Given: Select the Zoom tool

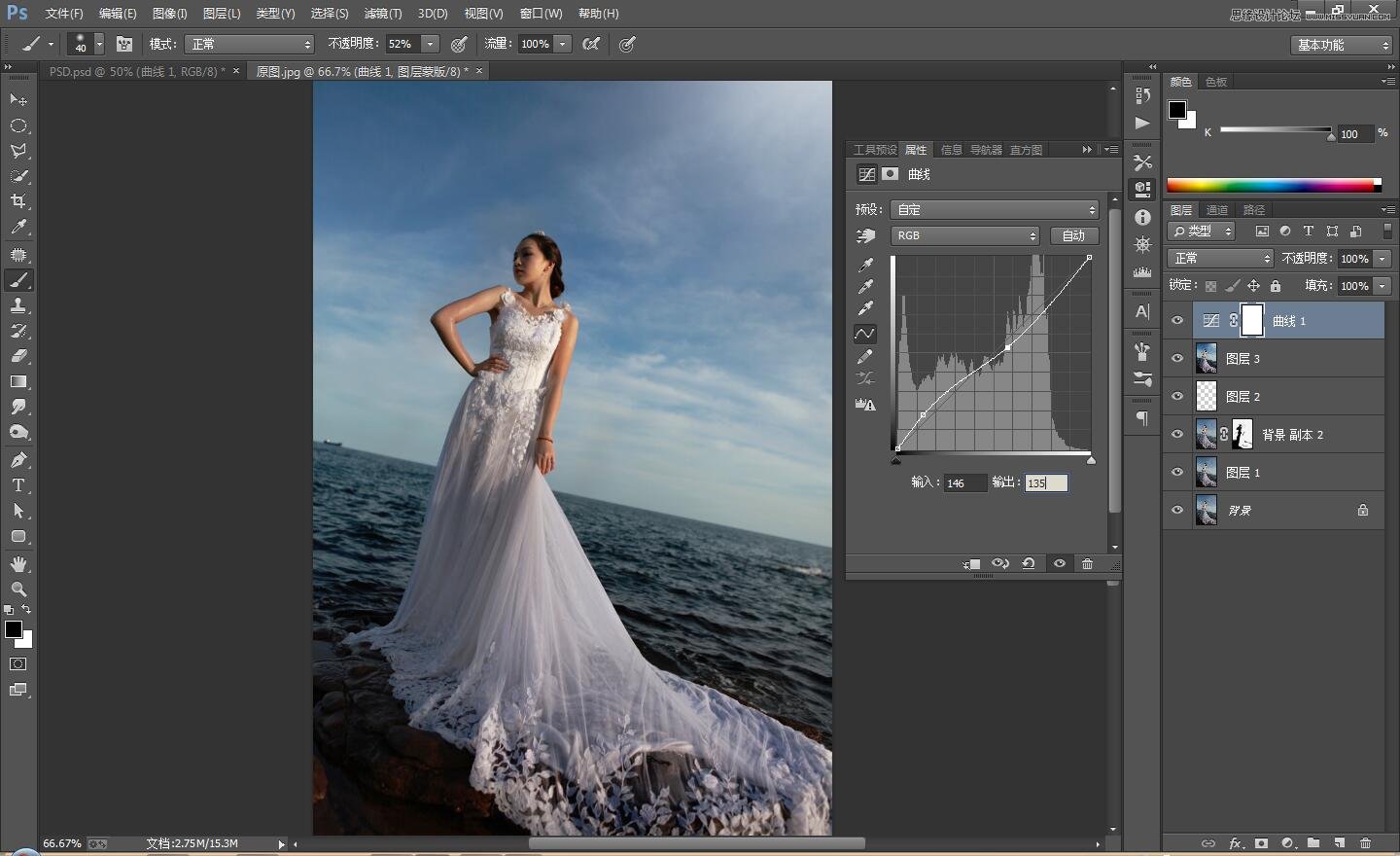Looking at the screenshot, I should click(18, 589).
